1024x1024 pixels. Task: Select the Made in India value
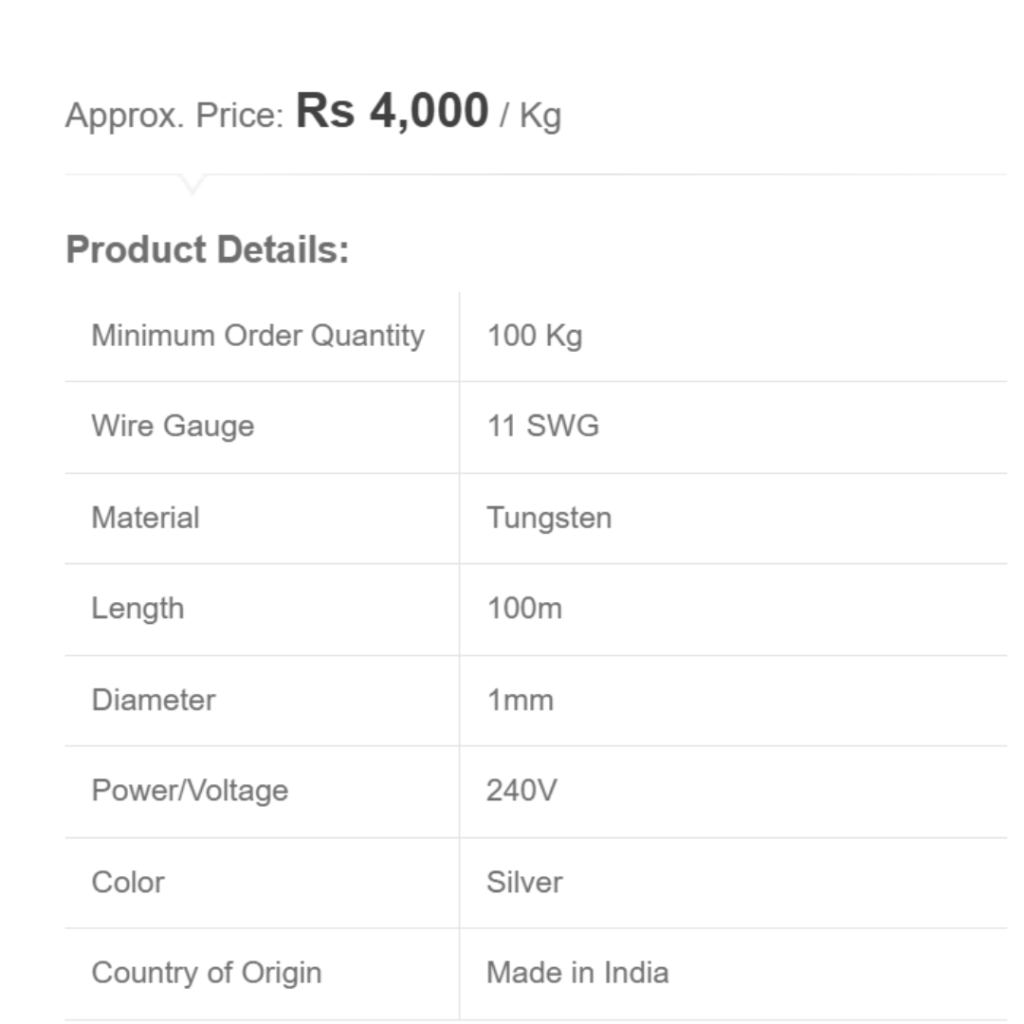click(x=577, y=973)
